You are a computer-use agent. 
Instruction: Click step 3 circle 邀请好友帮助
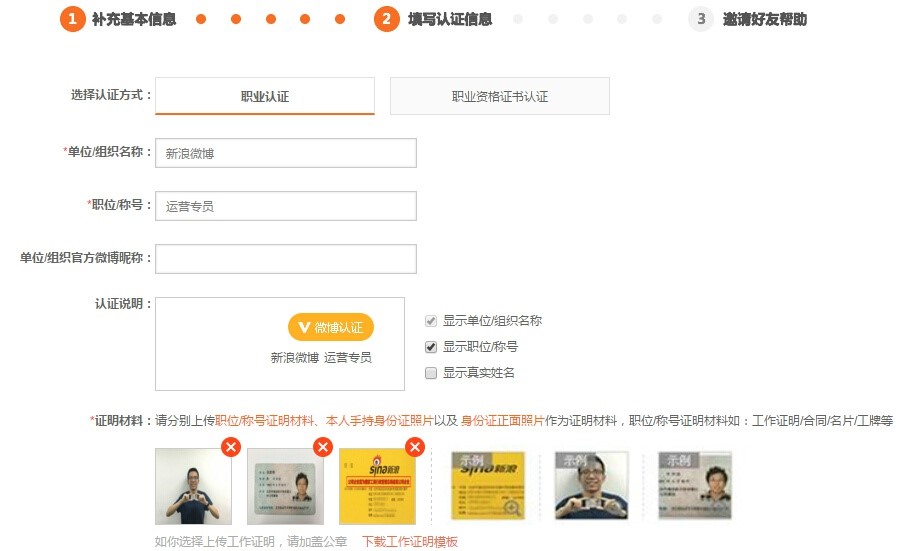[701, 19]
